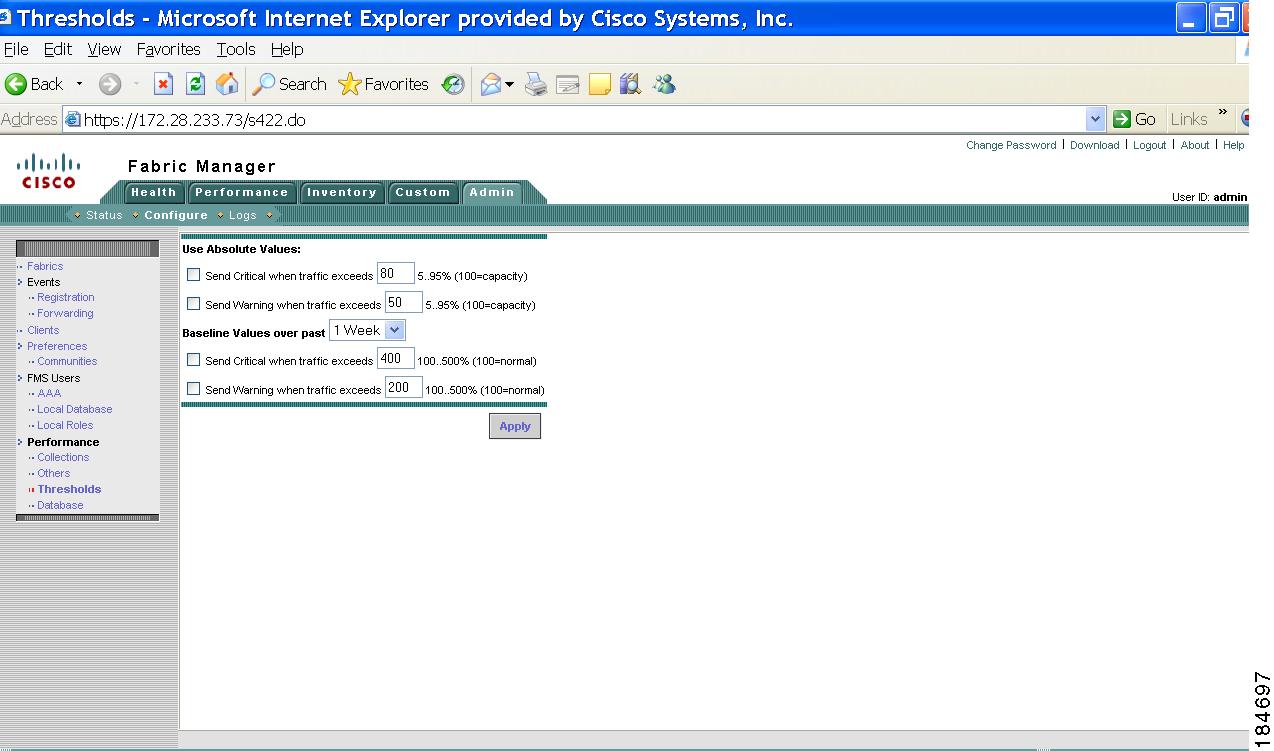
Task: Click the Mail envelope icon
Action: pyautogui.click(x=491, y=85)
